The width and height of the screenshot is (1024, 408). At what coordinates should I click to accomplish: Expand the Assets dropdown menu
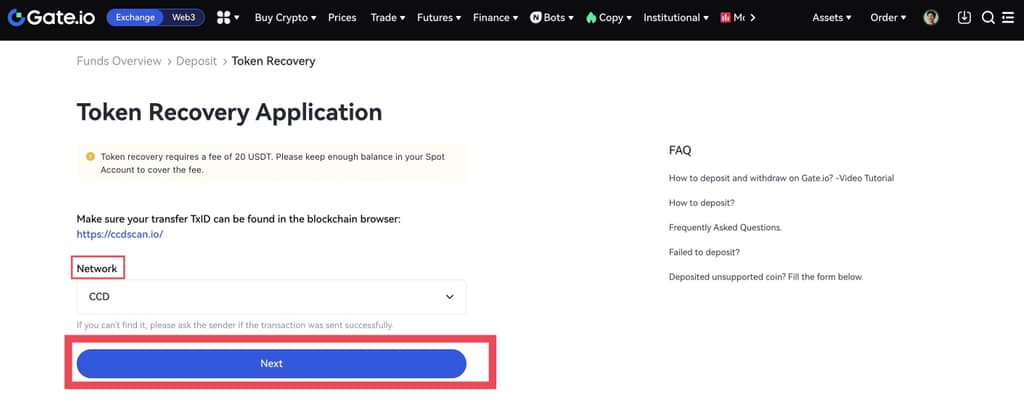832,18
